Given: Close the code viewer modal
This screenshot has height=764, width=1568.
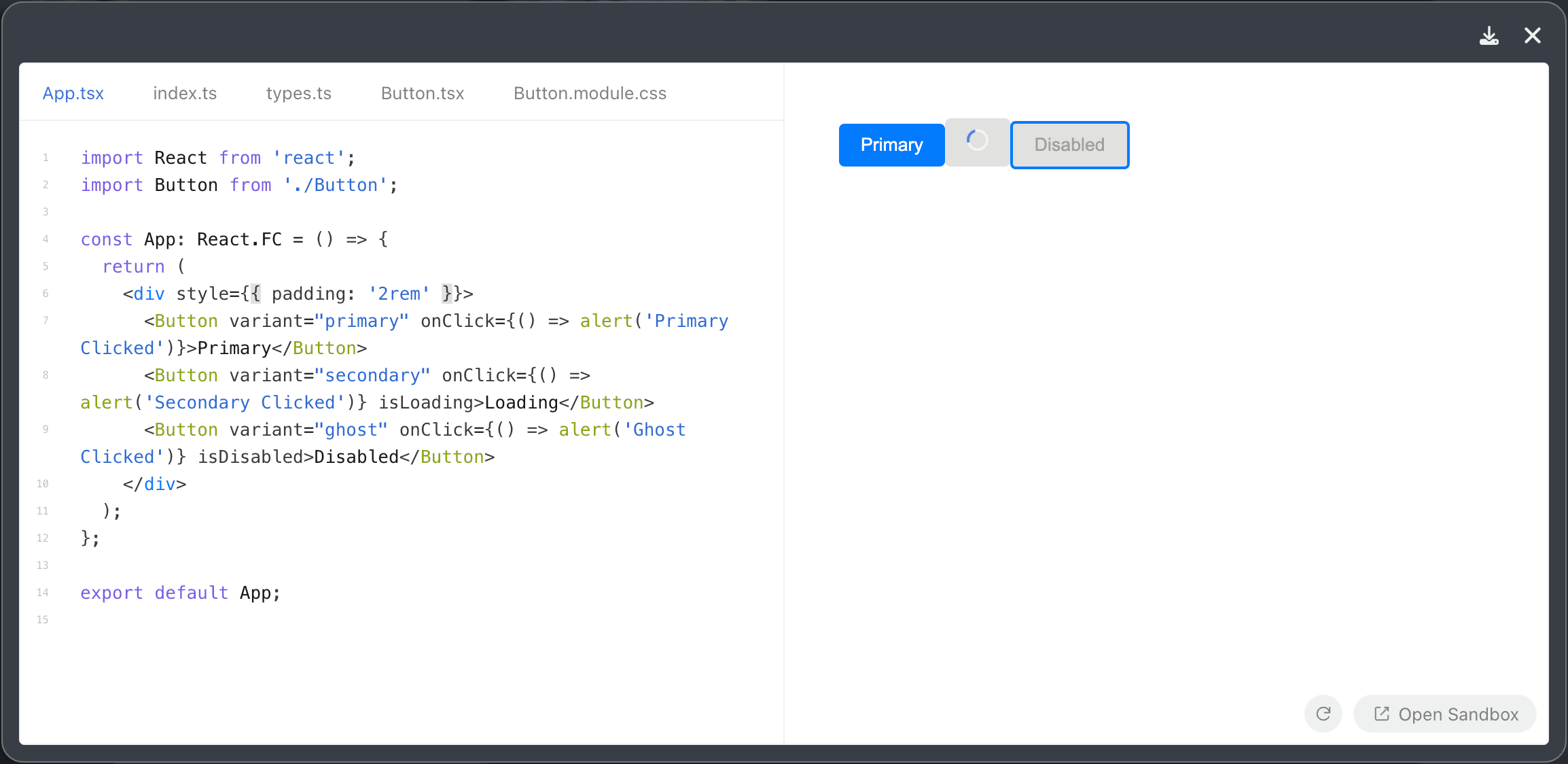Looking at the screenshot, I should (1533, 35).
